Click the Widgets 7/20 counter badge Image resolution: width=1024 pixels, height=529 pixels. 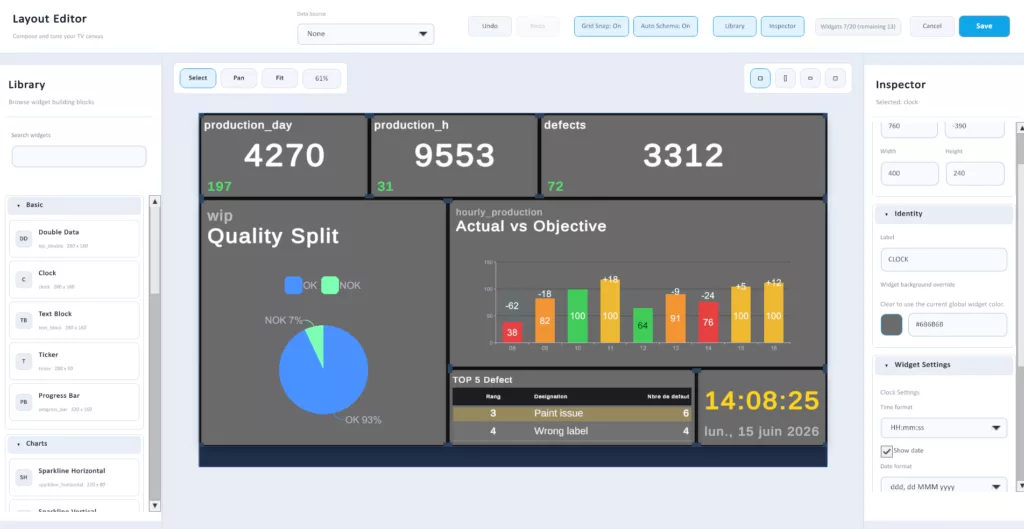pyautogui.click(x=858, y=26)
